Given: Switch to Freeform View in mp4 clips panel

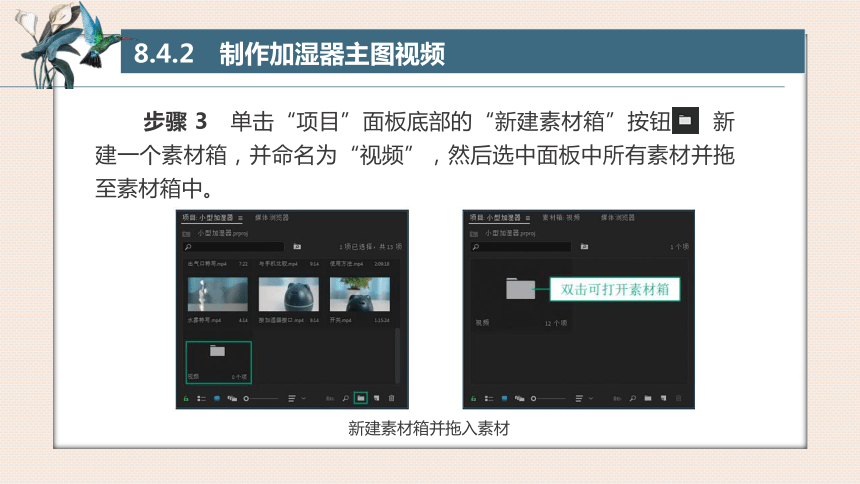Looking at the screenshot, I should 232,398.
